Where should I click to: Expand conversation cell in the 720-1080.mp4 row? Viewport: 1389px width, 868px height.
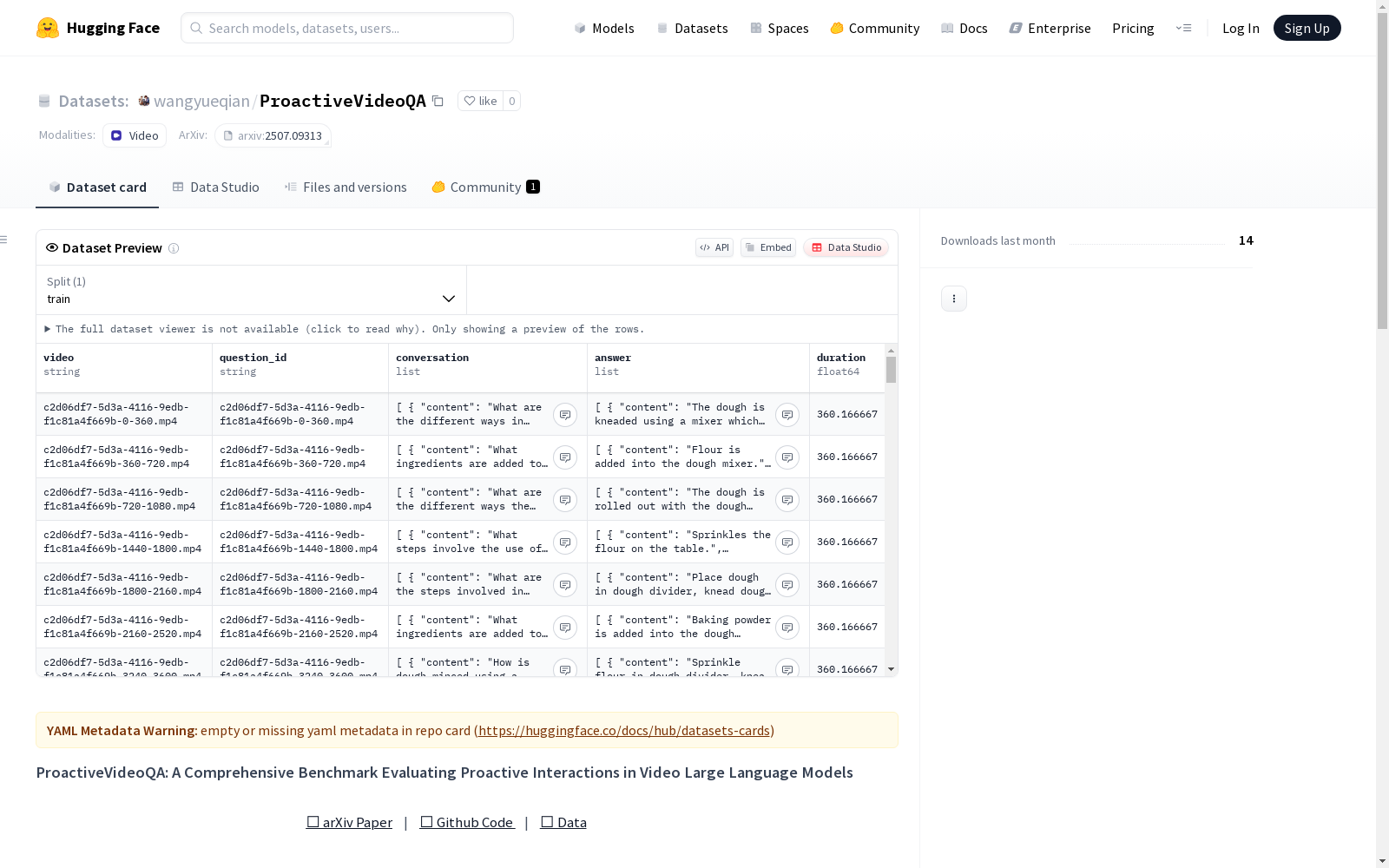[x=565, y=500]
